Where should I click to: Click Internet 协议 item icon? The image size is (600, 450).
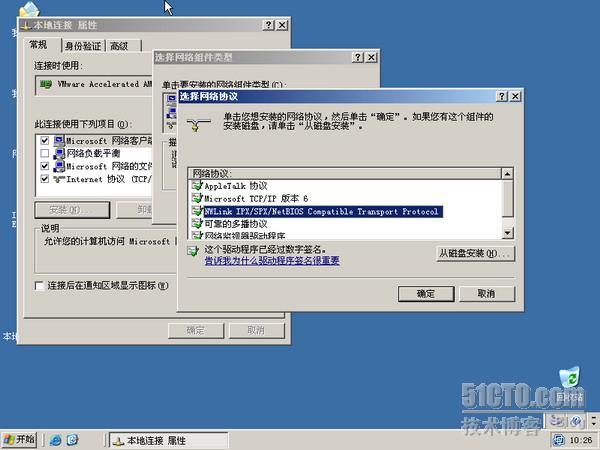coord(59,179)
